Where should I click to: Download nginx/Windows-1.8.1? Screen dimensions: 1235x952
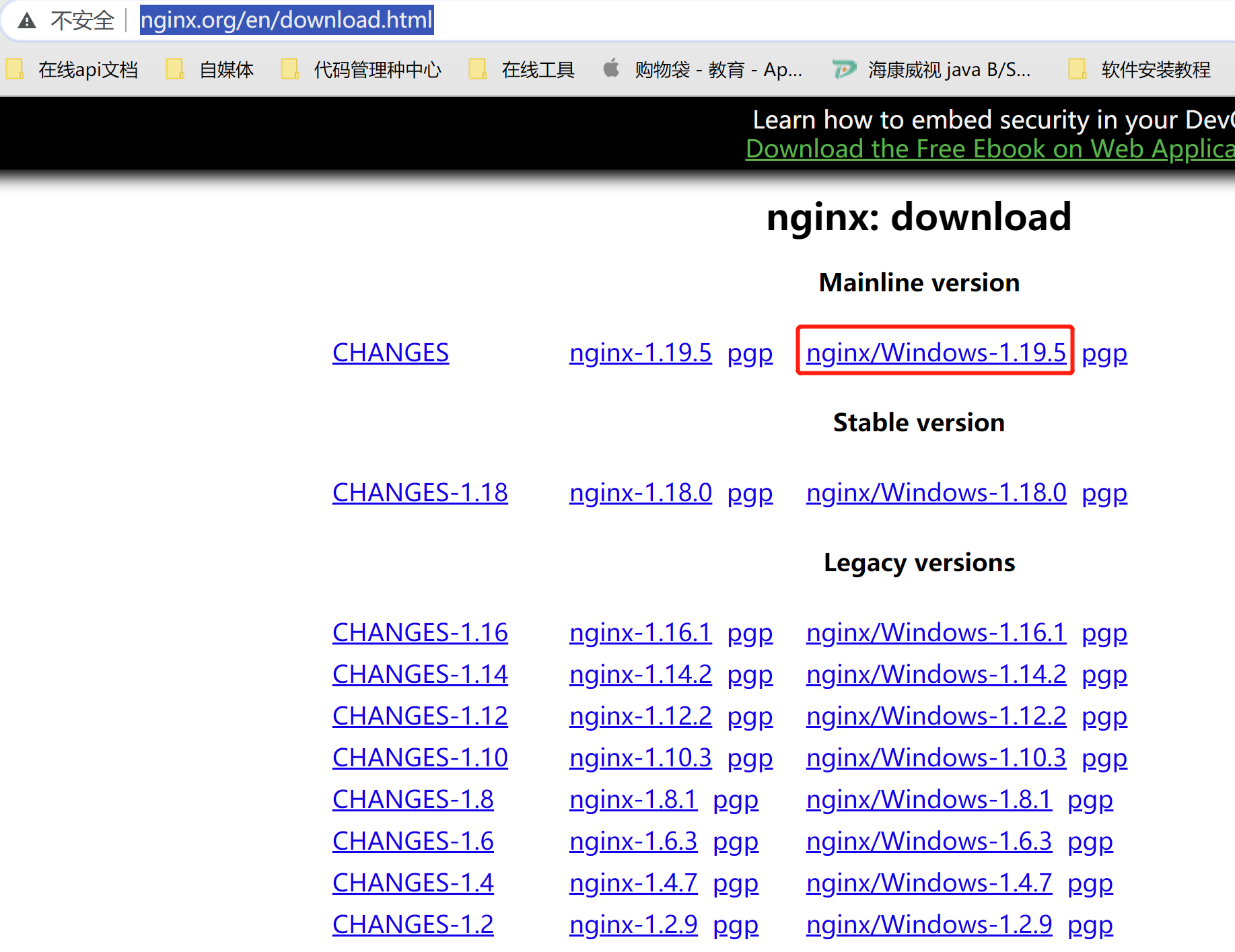click(929, 800)
